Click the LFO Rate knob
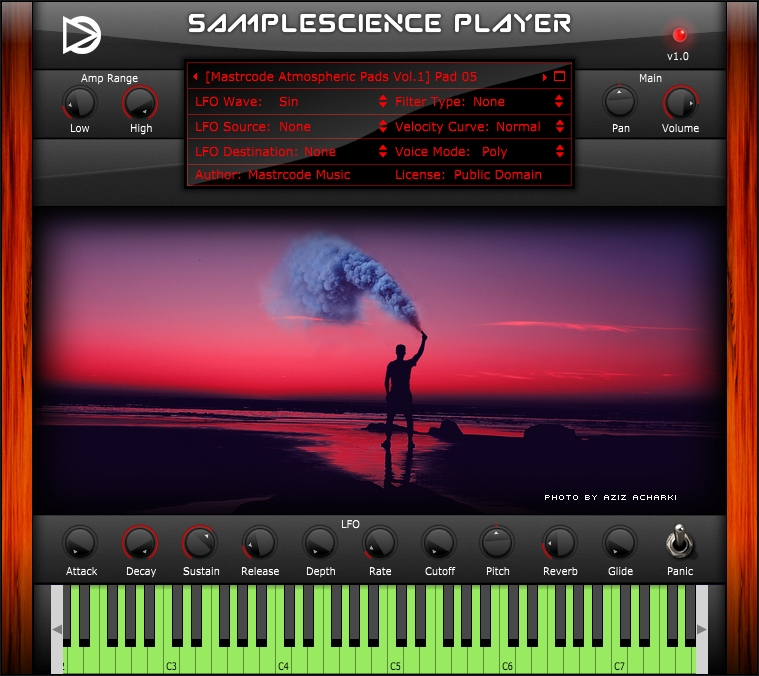This screenshot has width=759, height=676. (380, 543)
